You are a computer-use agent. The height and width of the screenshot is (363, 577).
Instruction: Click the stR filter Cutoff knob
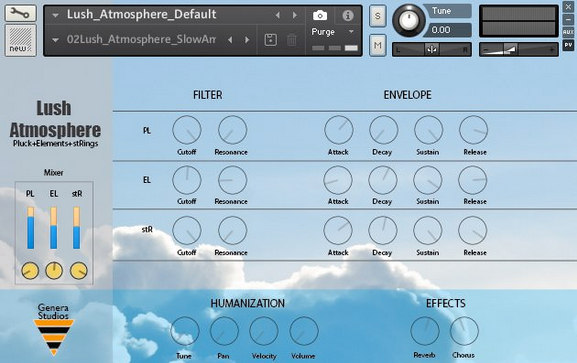click(187, 230)
